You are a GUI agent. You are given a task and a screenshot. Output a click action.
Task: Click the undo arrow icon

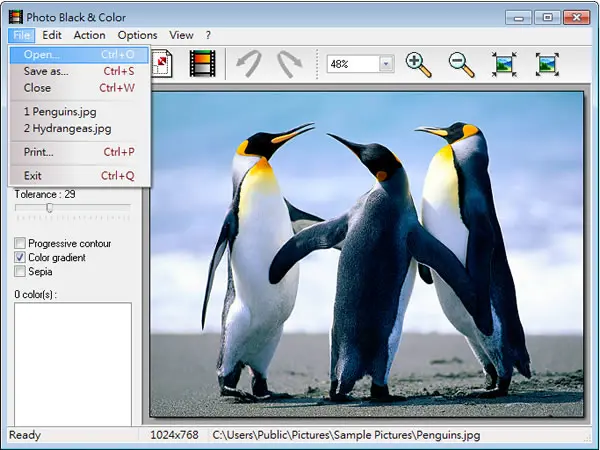tap(249, 64)
